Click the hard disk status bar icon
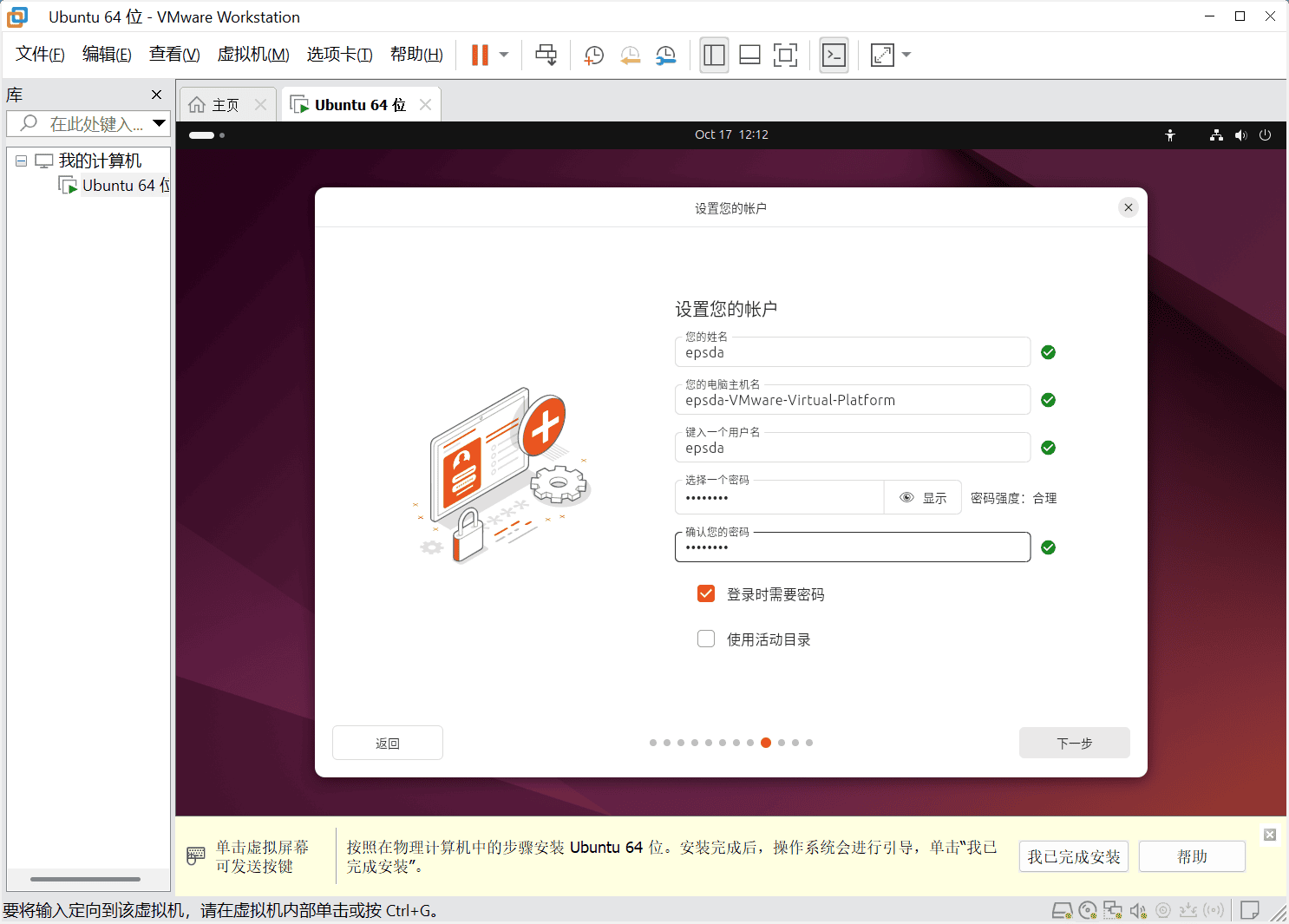Viewport: 1289px width, 924px height. tap(1063, 910)
